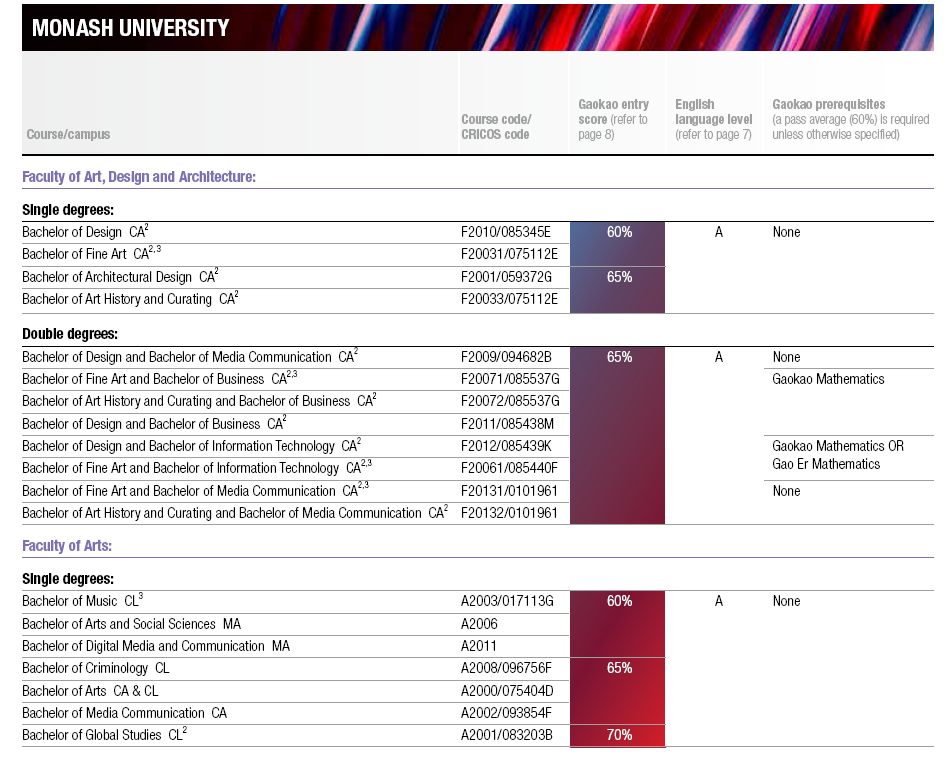Screen dimensions: 948x775
Task: Select 'Bachelor of Art History and Curating and Bachelor of Business'
Action: pos(200,401)
